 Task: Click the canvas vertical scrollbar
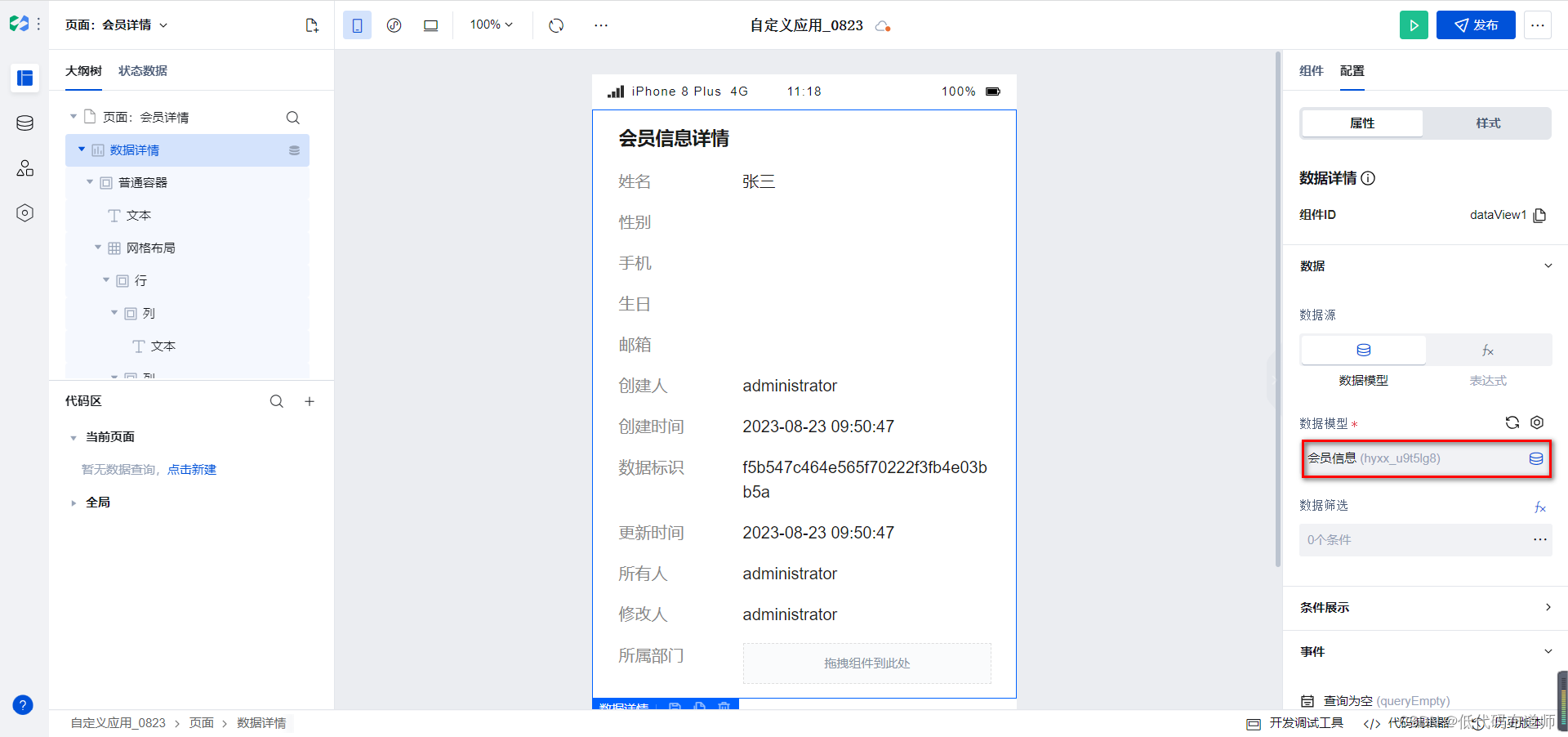[x=1278, y=309]
